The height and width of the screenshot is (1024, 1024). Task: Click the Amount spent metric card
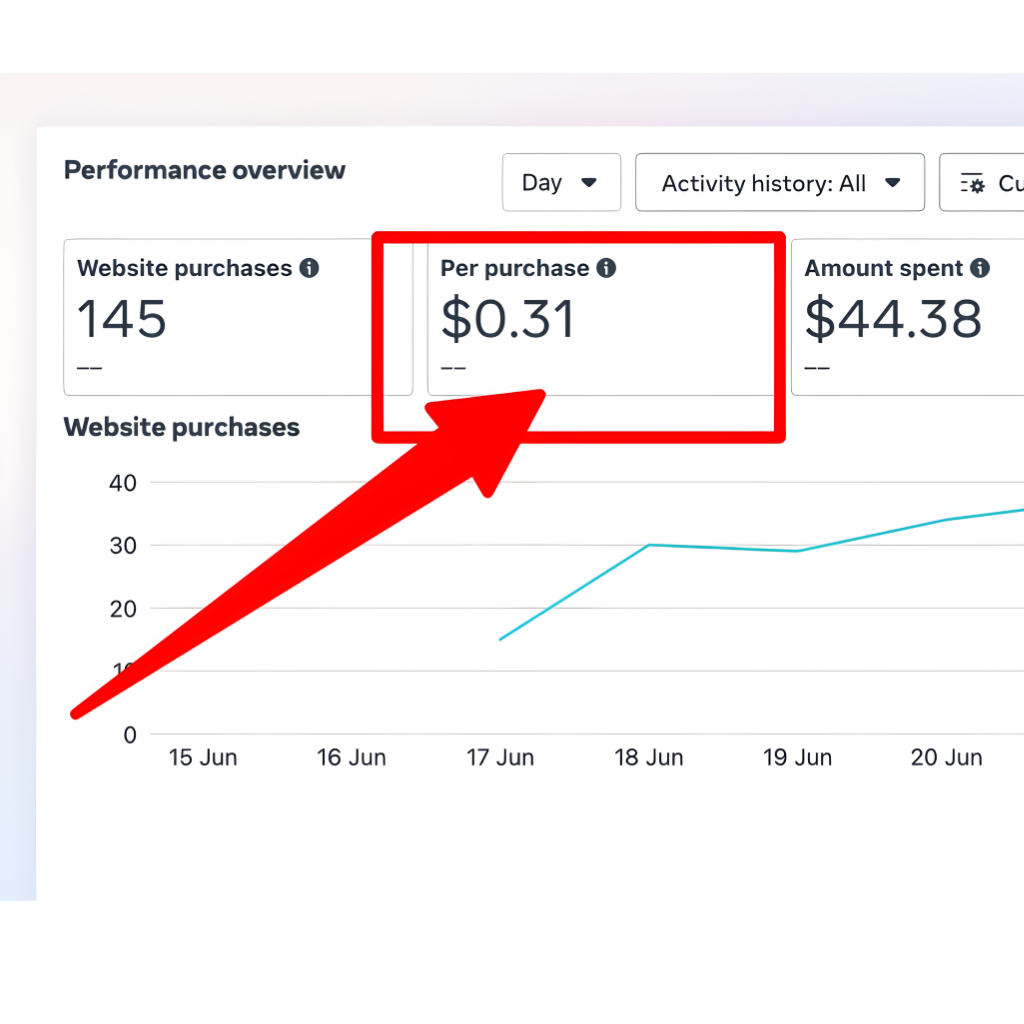tap(910, 318)
